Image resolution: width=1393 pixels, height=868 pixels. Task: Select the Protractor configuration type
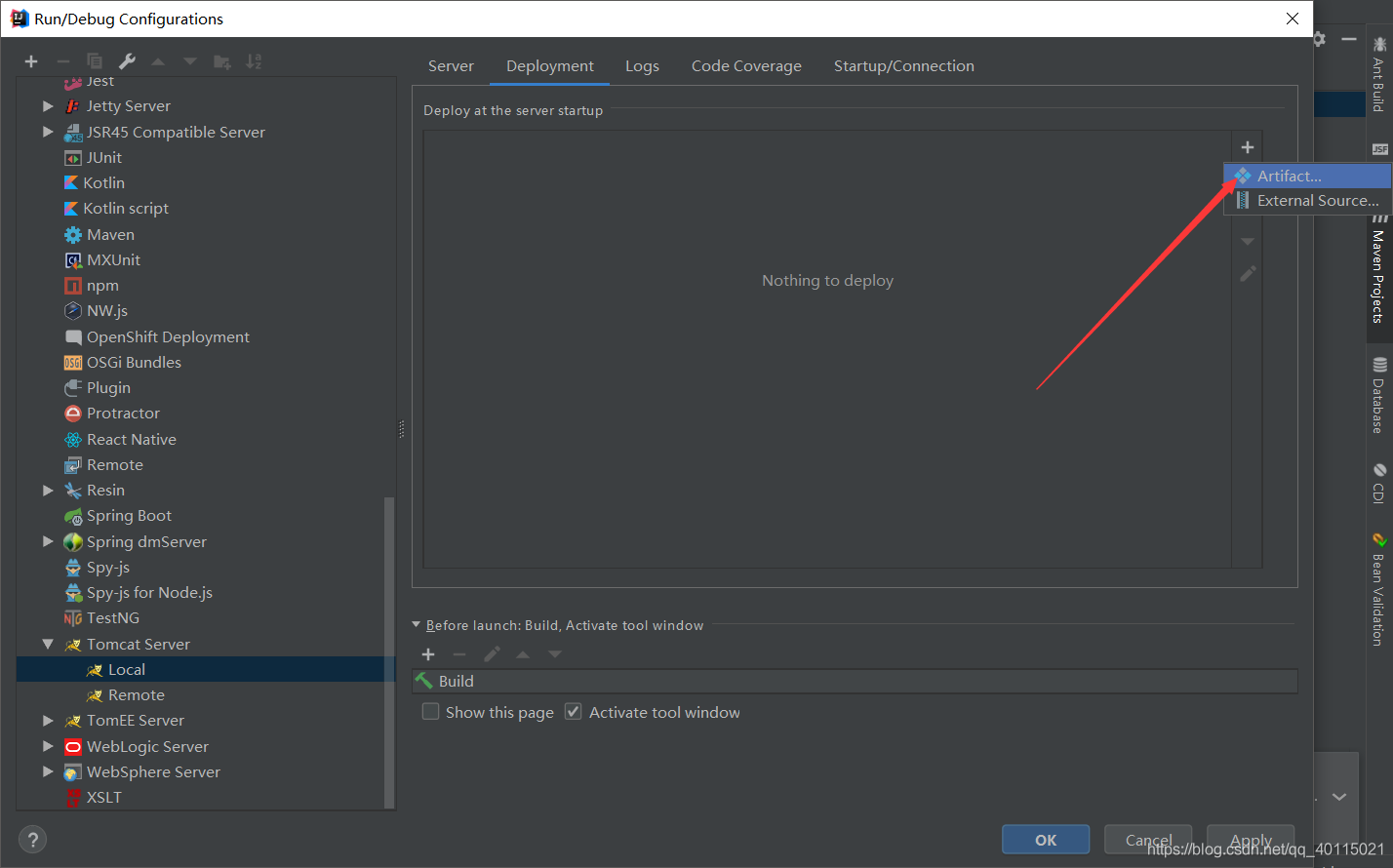coord(112,413)
